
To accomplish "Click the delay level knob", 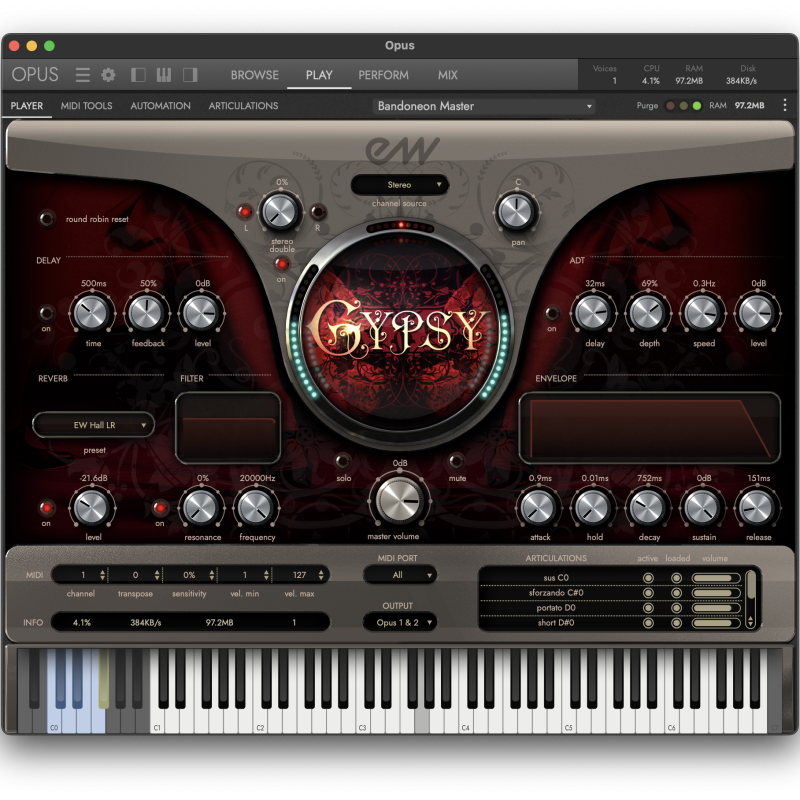I will [x=202, y=313].
